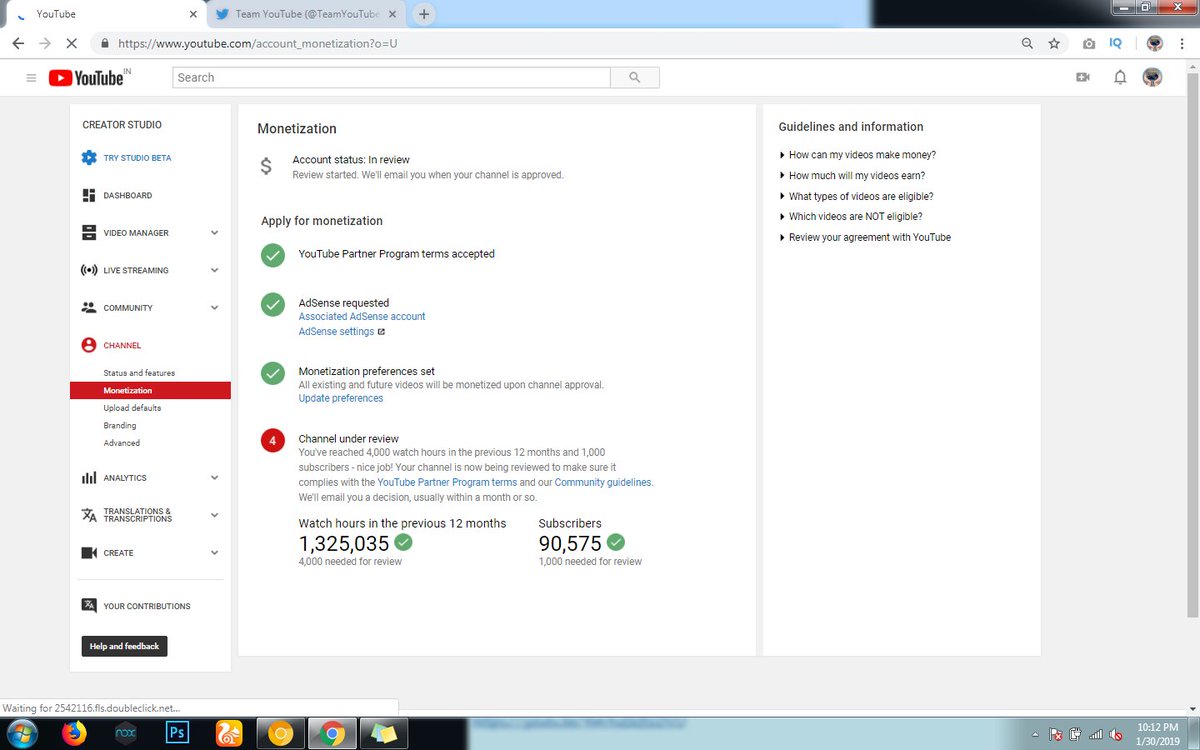This screenshot has height=750, width=1200.
Task: Click the Help and feedback button
Action: [x=124, y=646]
